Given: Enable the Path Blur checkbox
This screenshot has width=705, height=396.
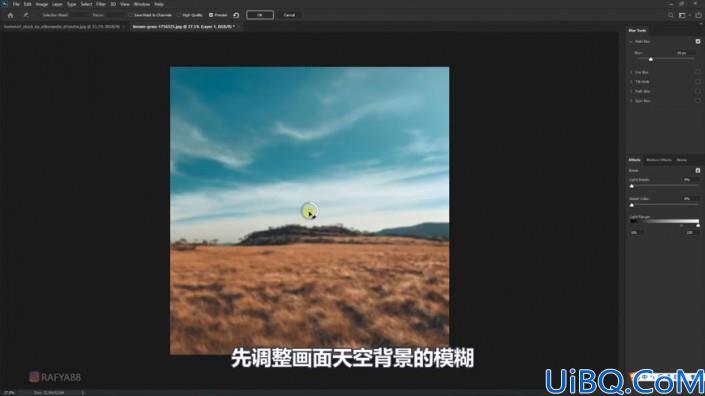Looking at the screenshot, I should pos(698,91).
